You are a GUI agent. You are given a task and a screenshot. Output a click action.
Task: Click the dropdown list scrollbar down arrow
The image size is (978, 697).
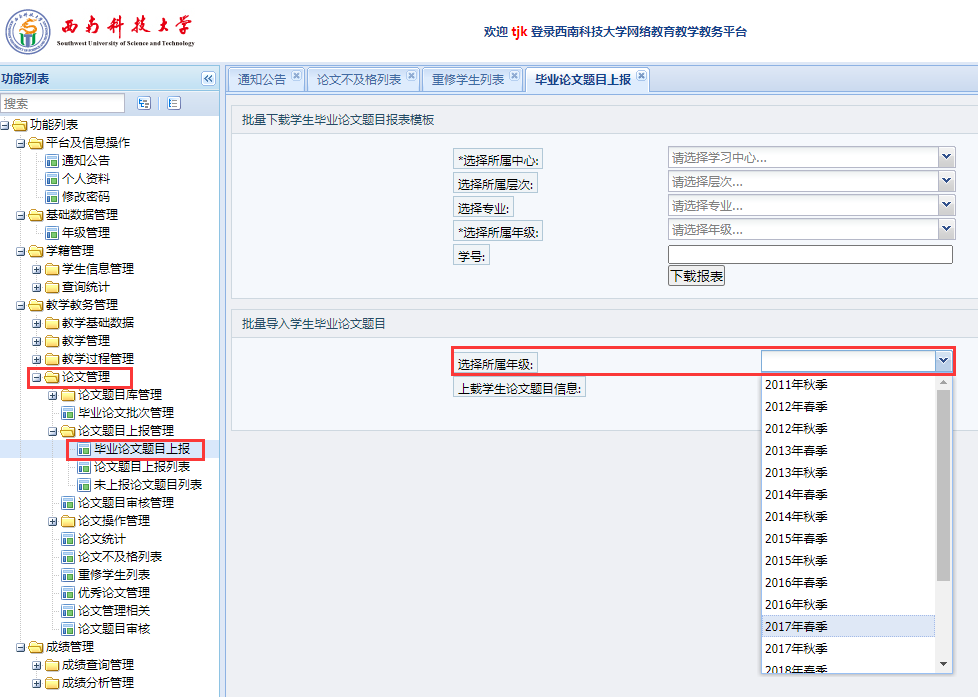943,664
